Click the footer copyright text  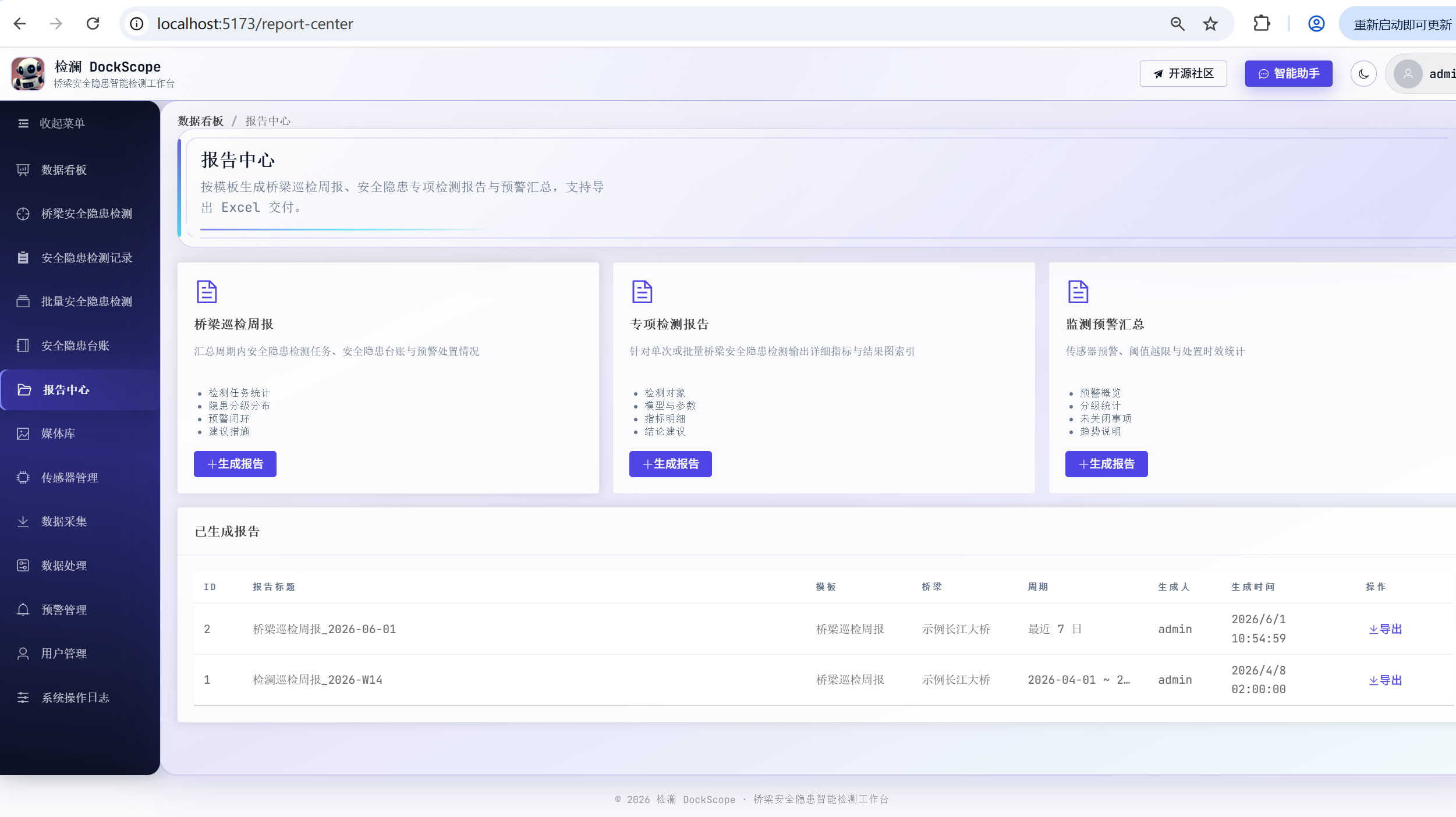click(752, 800)
